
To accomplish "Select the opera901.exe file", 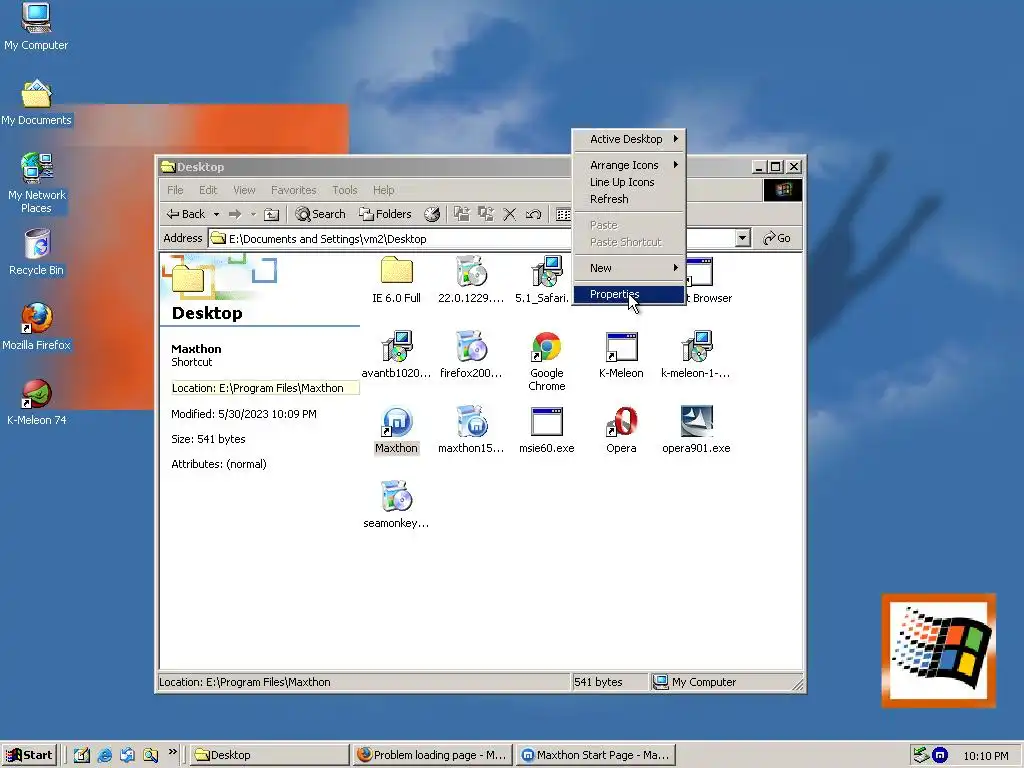I will click(x=696, y=430).
